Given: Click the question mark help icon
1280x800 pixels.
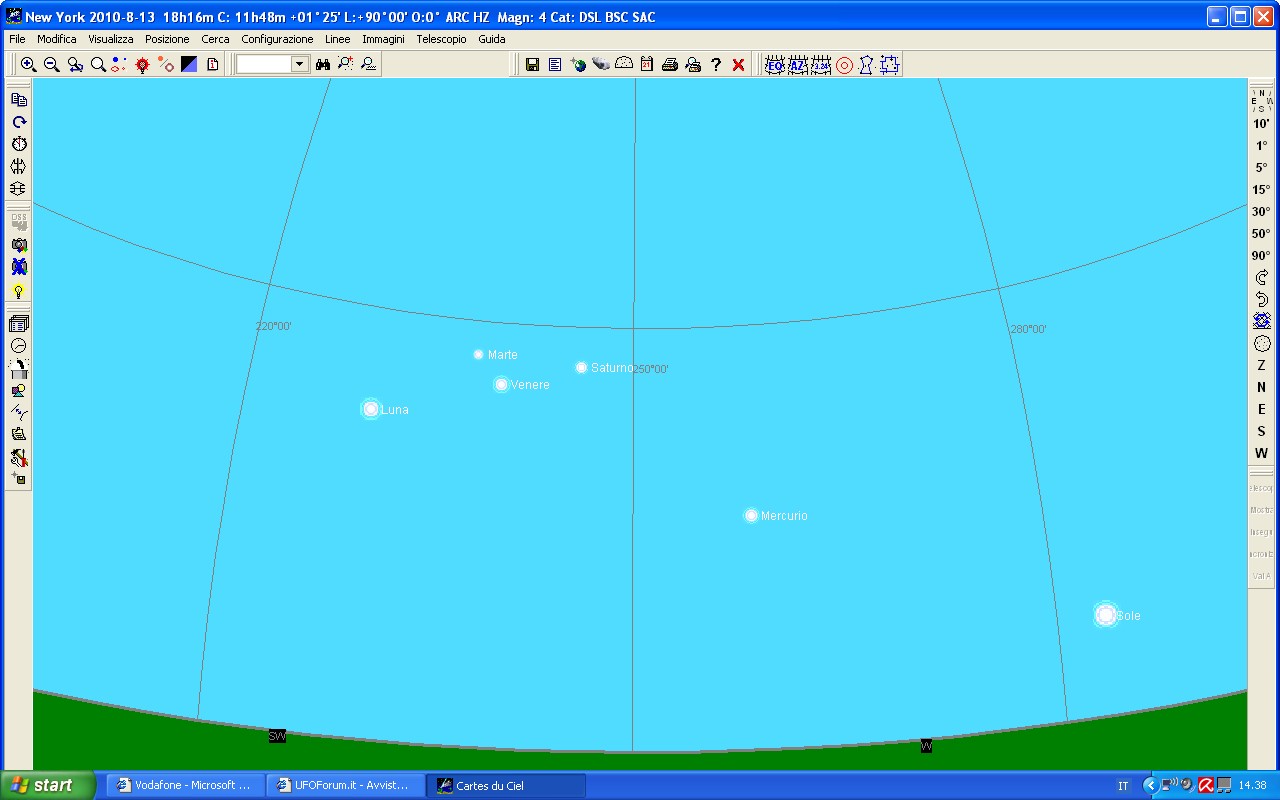Looking at the screenshot, I should (716, 64).
